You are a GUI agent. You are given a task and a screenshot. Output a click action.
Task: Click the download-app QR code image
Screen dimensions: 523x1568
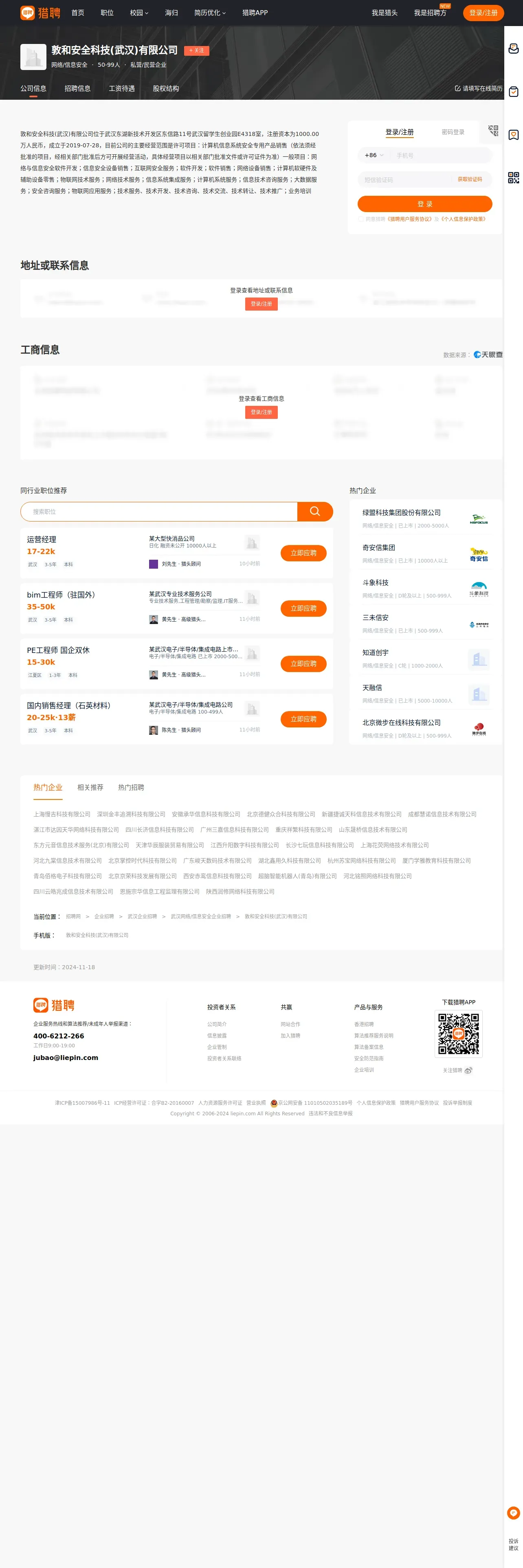tap(459, 1034)
